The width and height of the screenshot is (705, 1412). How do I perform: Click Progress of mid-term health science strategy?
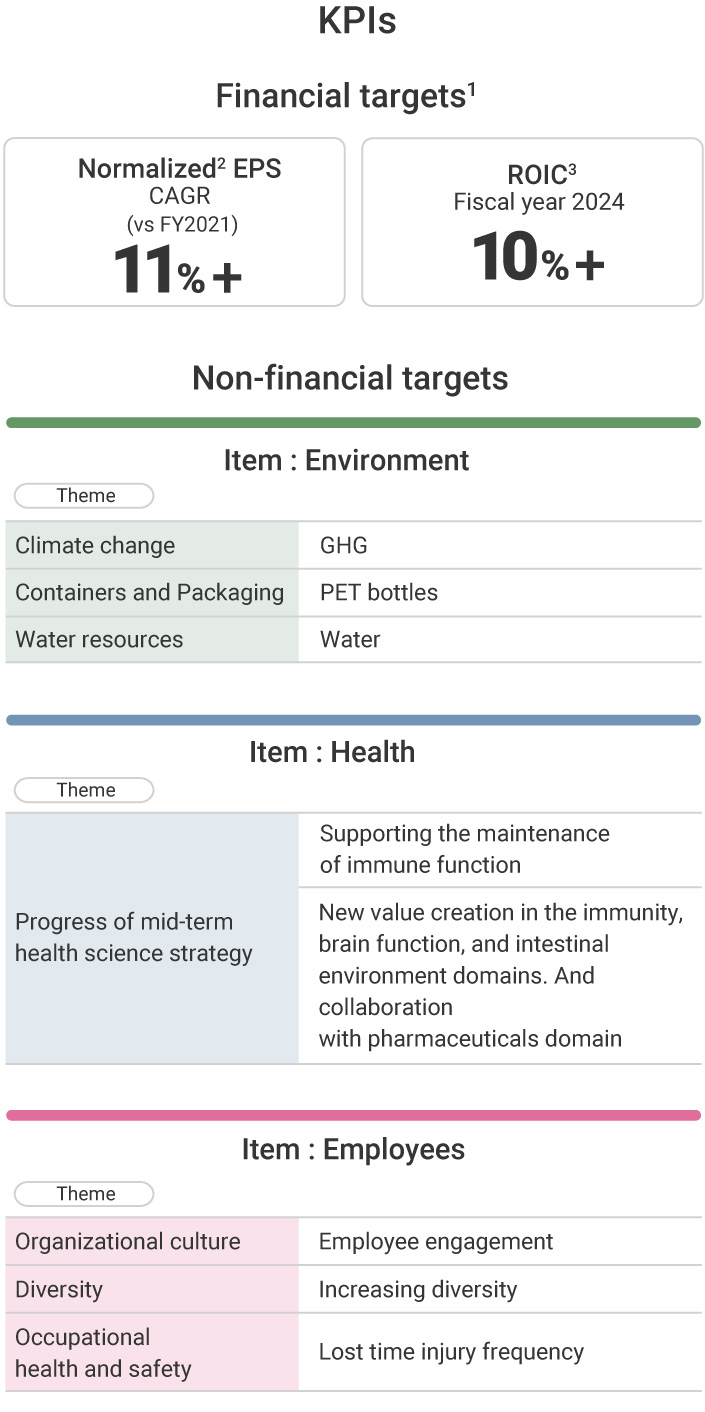coord(134,937)
